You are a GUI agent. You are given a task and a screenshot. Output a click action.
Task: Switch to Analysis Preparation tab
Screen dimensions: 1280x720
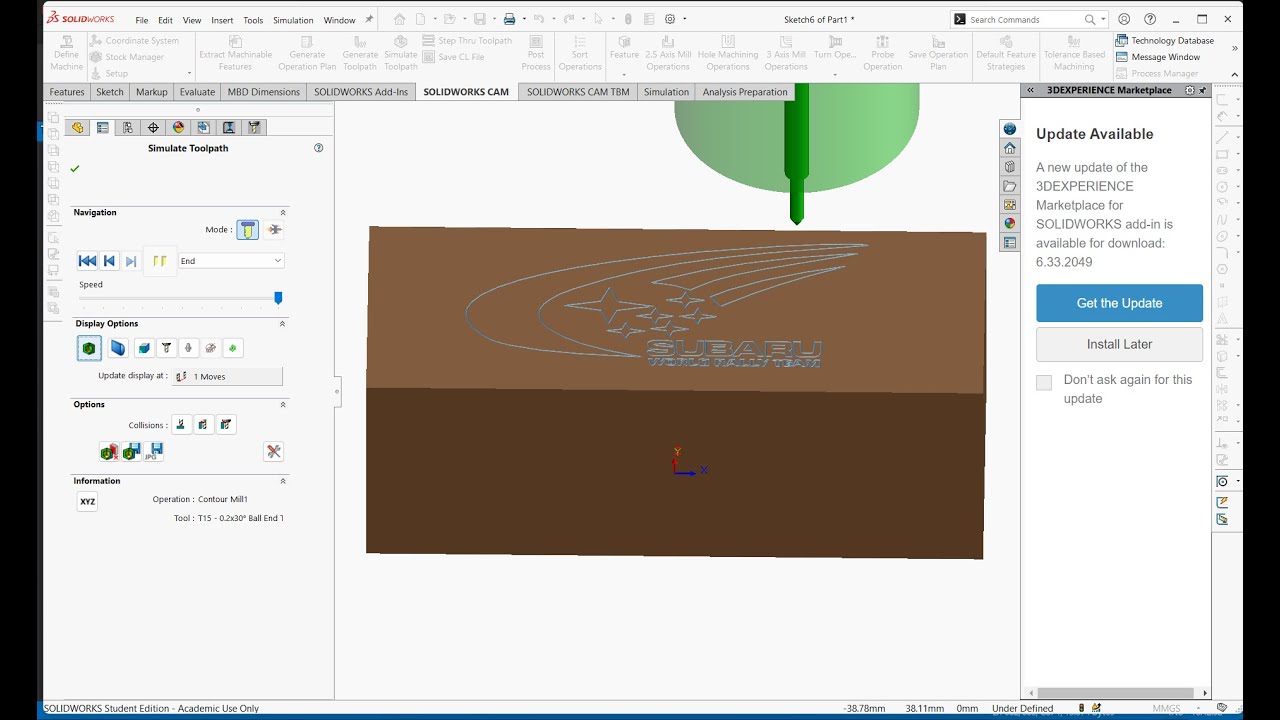[x=745, y=92]
